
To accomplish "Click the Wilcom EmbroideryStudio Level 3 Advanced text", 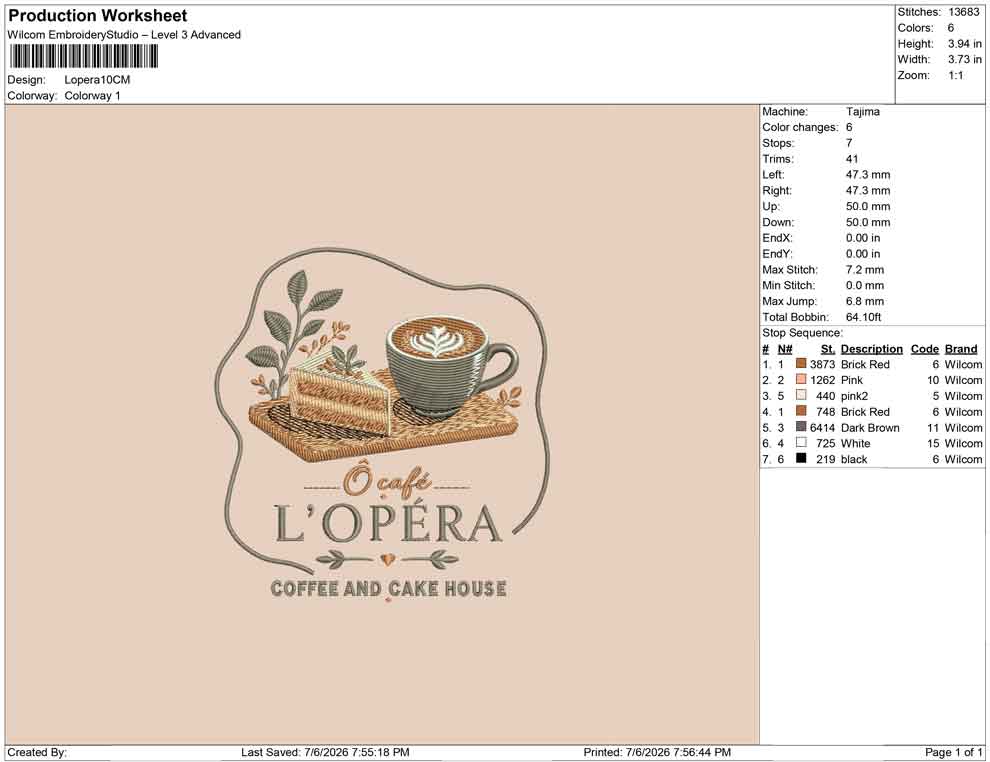I will tap(124, 35).
